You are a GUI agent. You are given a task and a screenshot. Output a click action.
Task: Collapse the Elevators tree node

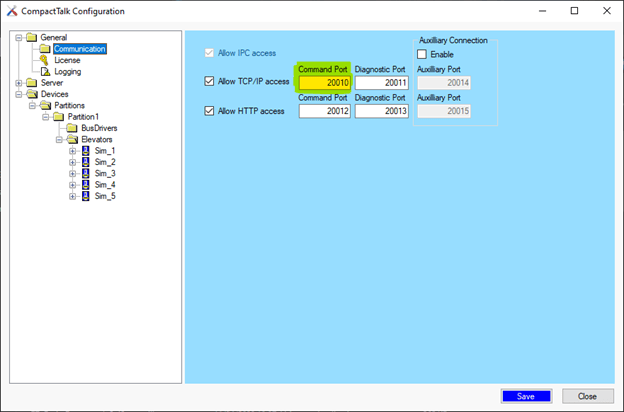coord(59,140)
